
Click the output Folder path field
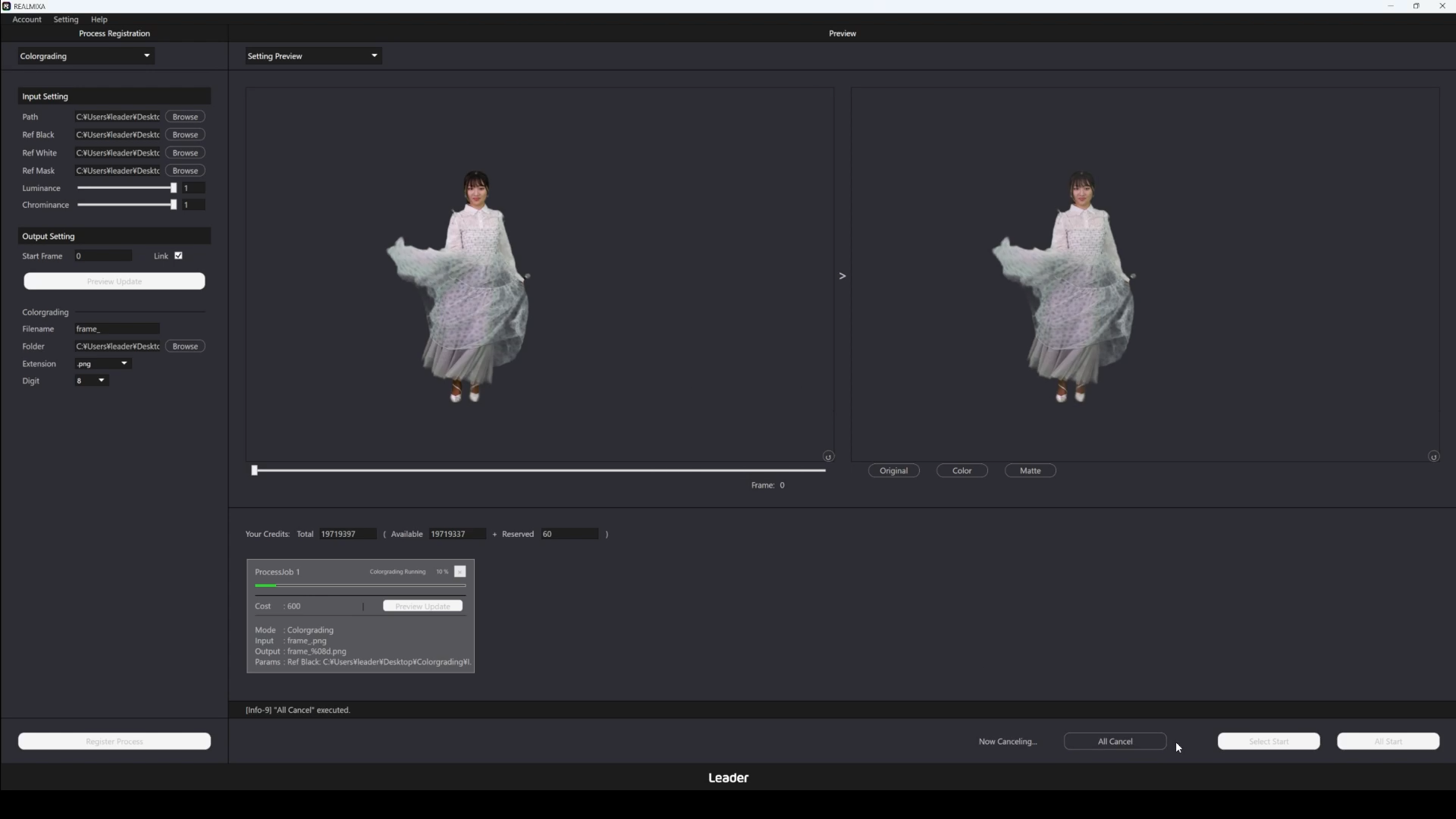(x=118, y=347)
